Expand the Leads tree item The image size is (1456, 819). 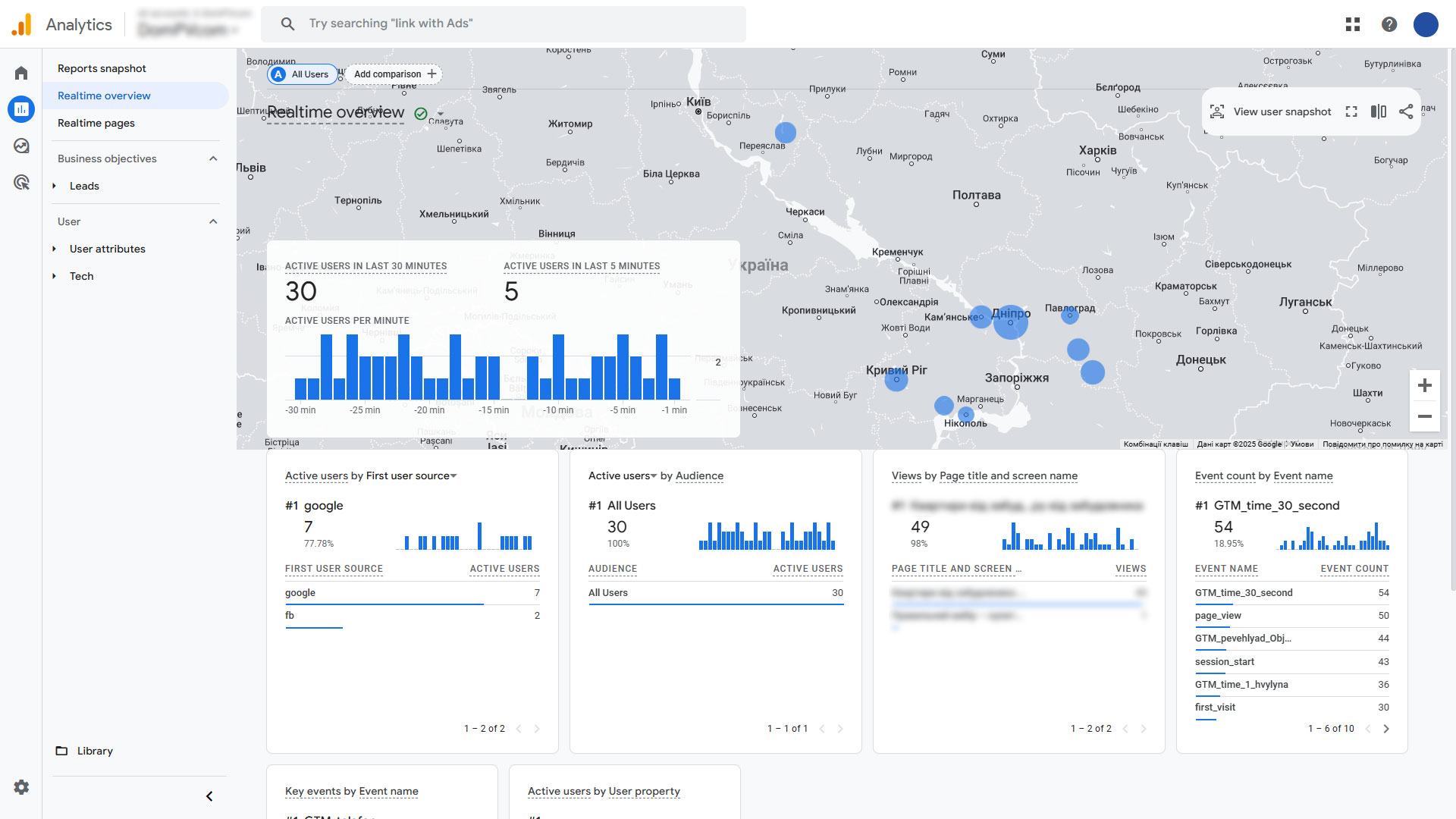pos(55,186)
